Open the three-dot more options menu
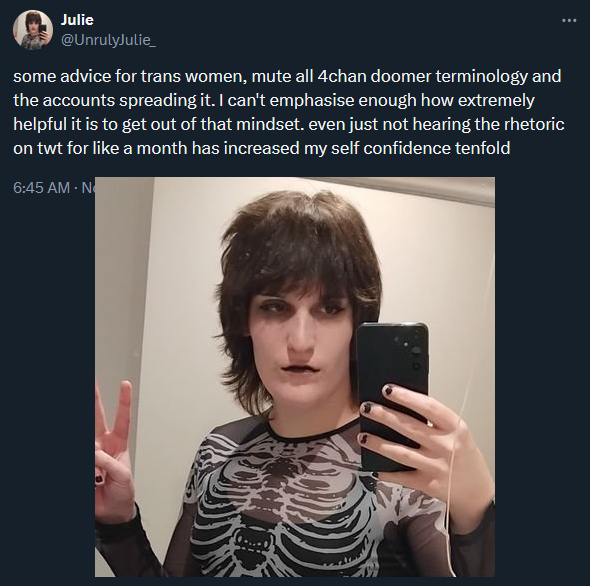 tap(569, 20)
